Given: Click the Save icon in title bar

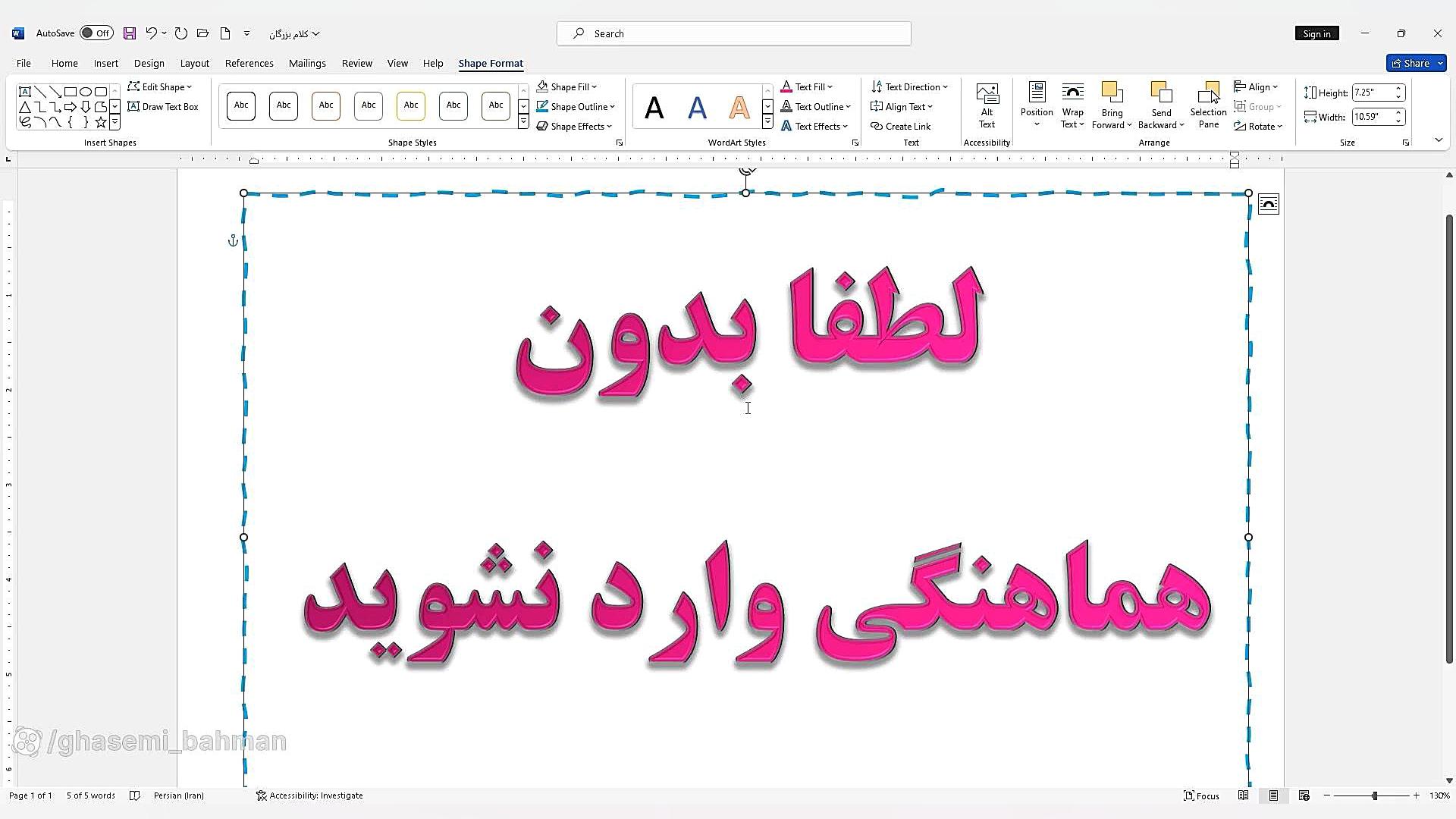Looking at the screenshot, I should point(130,33).
